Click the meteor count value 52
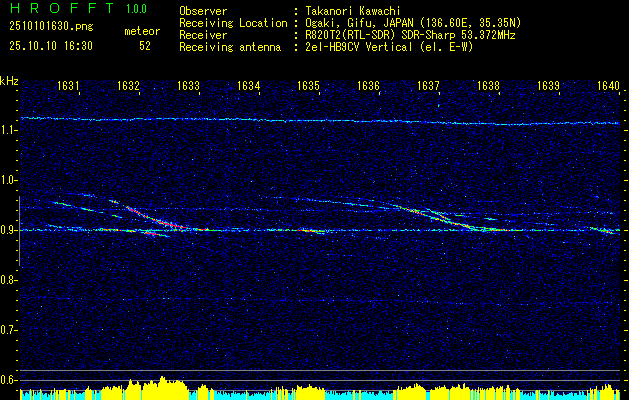Viewport: 629px width, 400px height. point(145,46)
